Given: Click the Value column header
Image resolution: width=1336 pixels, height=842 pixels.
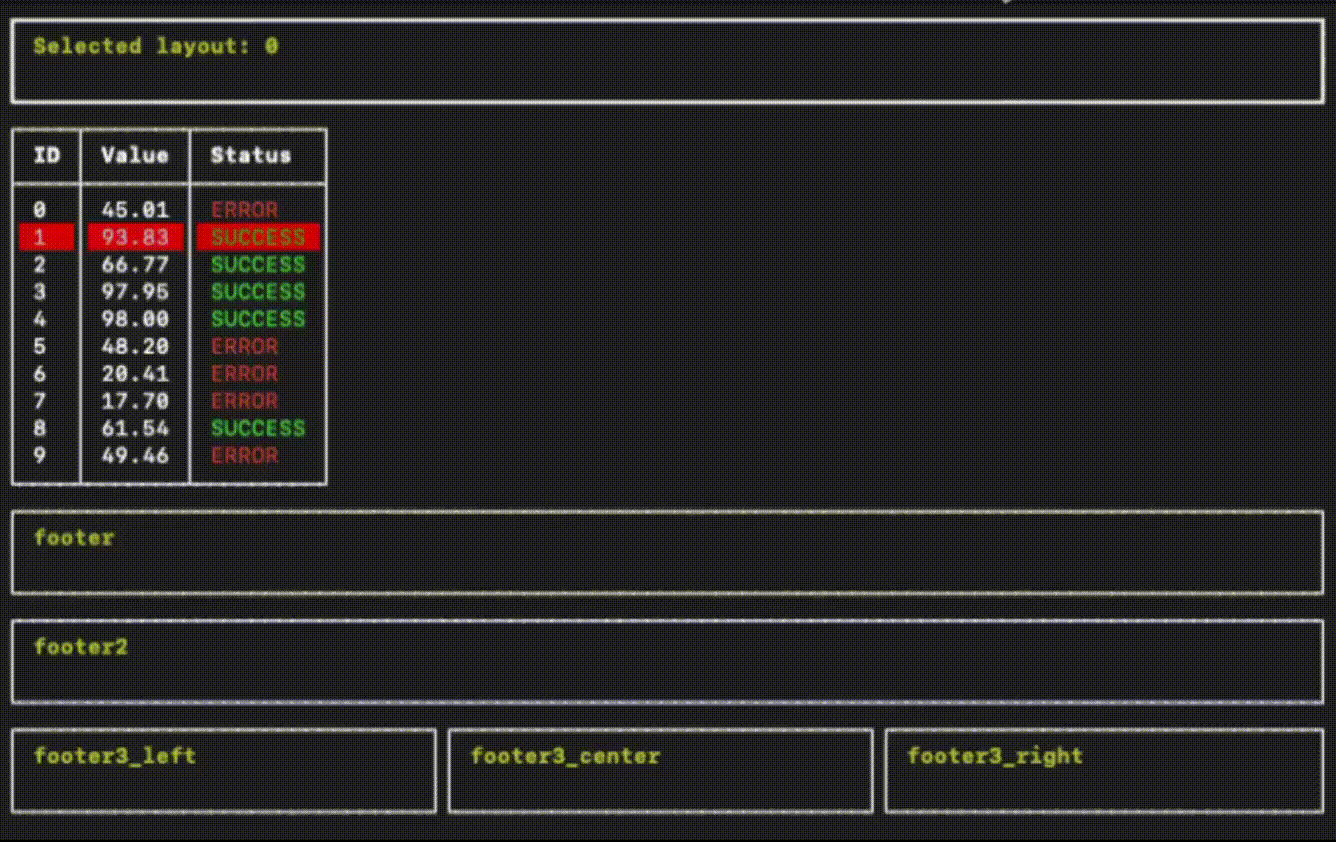Looking at the screenshot, I should (x=135, y=155).
